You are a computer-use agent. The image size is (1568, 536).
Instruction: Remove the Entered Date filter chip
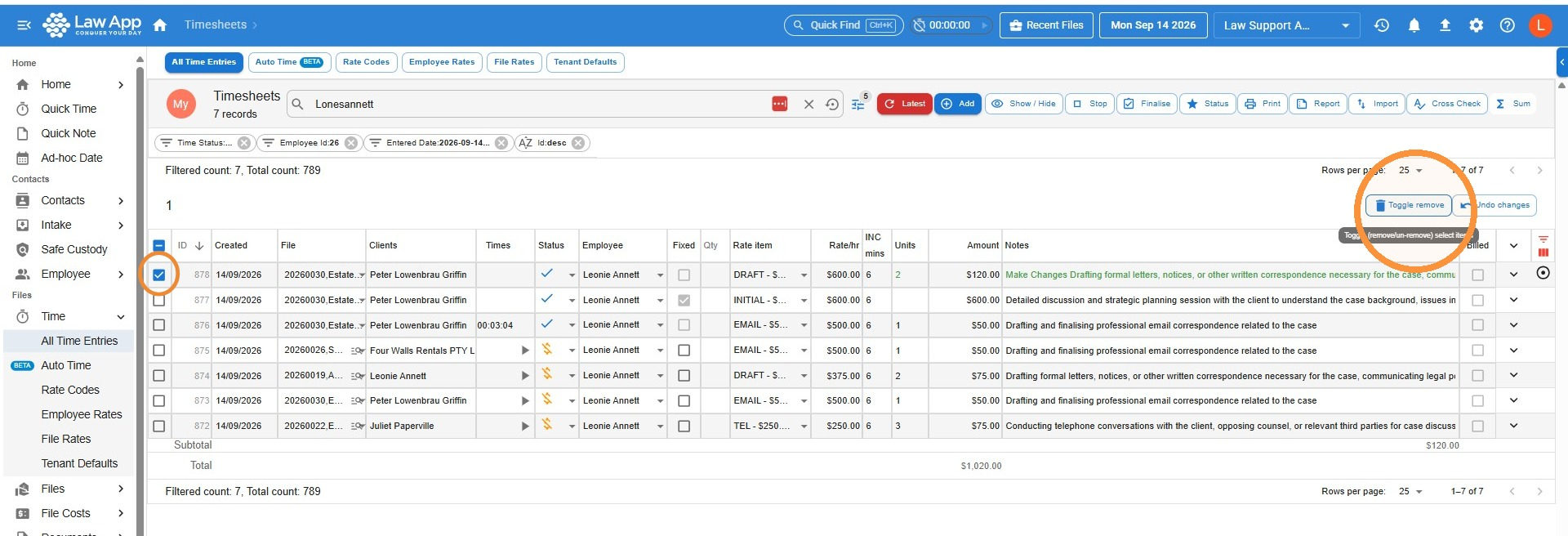pyautogui.click(x=501, y=143)
